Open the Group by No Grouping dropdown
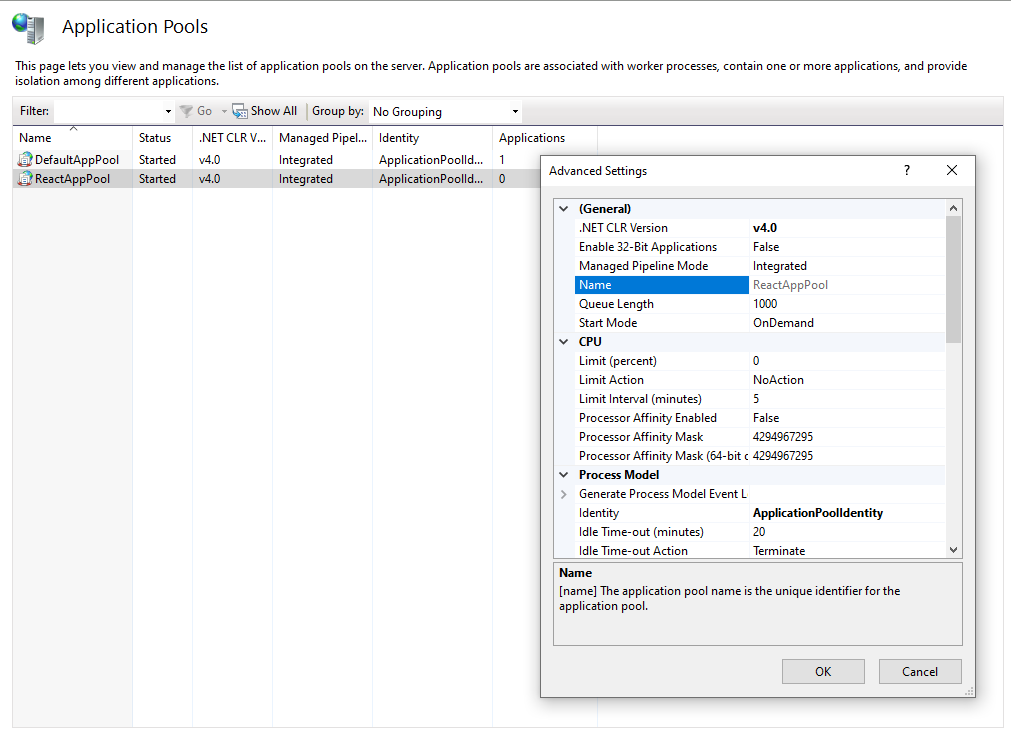 [x=515, y=112]
